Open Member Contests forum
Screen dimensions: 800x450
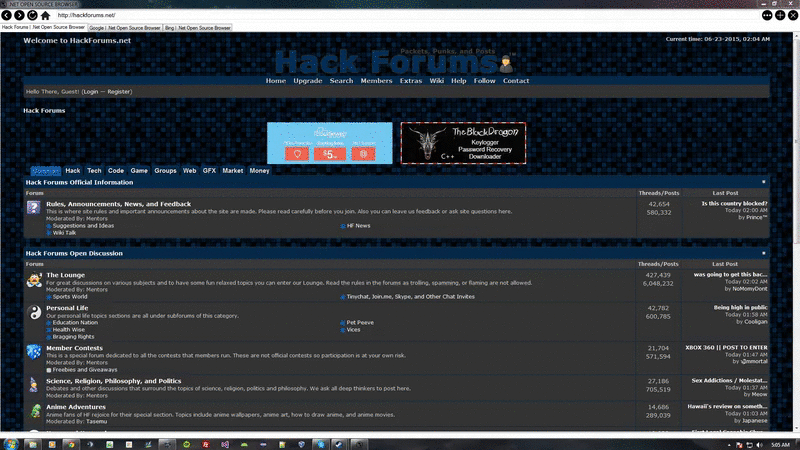(x=74, y=348)
